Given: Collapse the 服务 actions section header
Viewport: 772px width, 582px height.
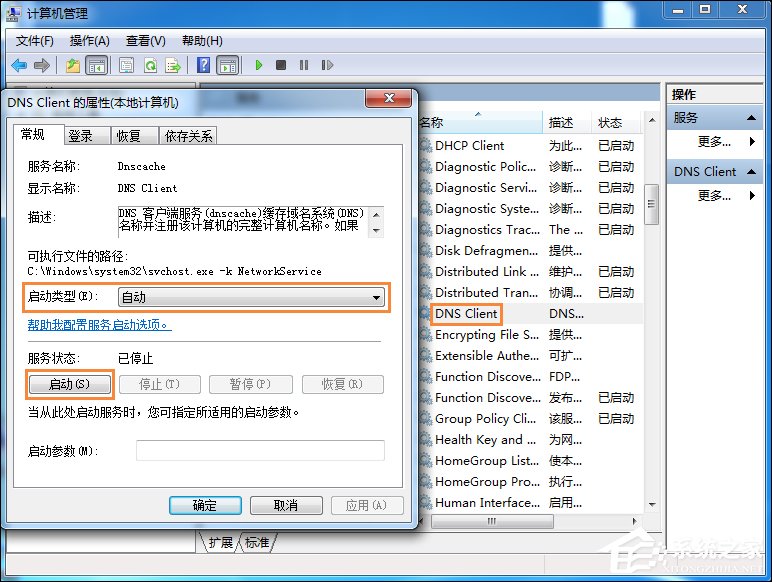Looking at the screenshot, I should [x=714, y=117].
